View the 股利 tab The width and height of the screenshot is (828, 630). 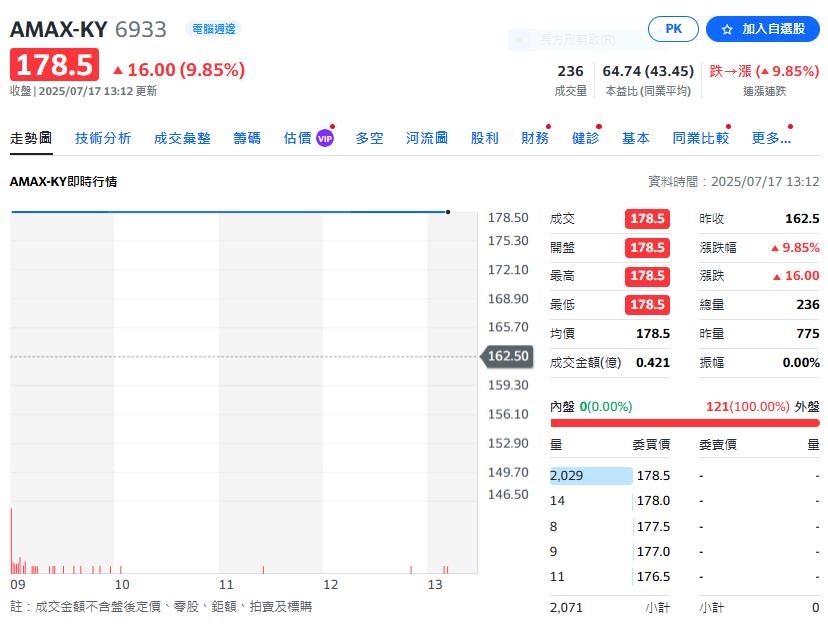pos(484,139)
